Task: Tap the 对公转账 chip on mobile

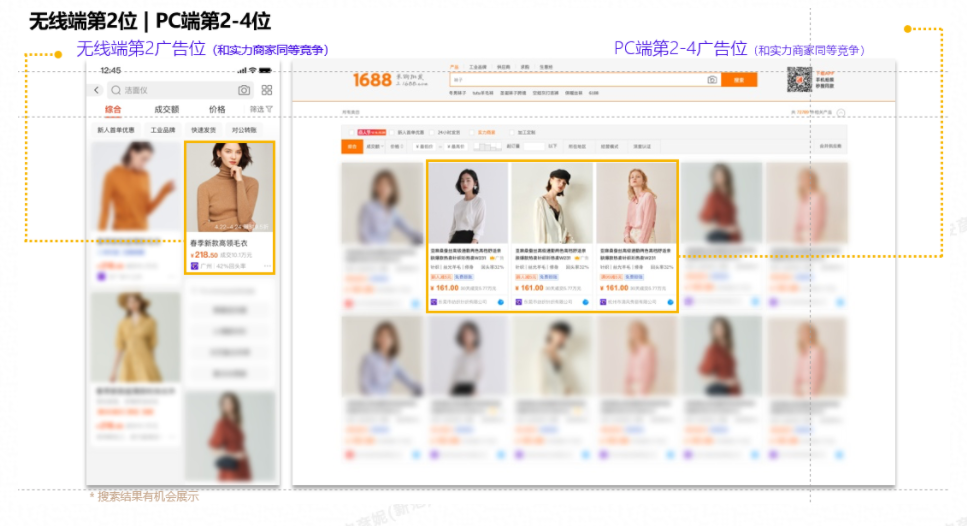Action: point(244,130)
